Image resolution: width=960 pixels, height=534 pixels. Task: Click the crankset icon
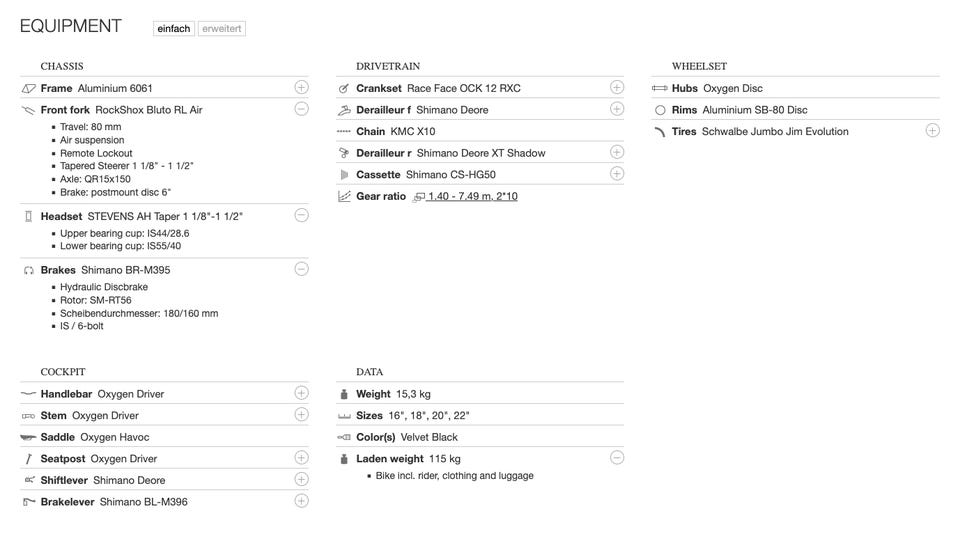pos(344,89)
